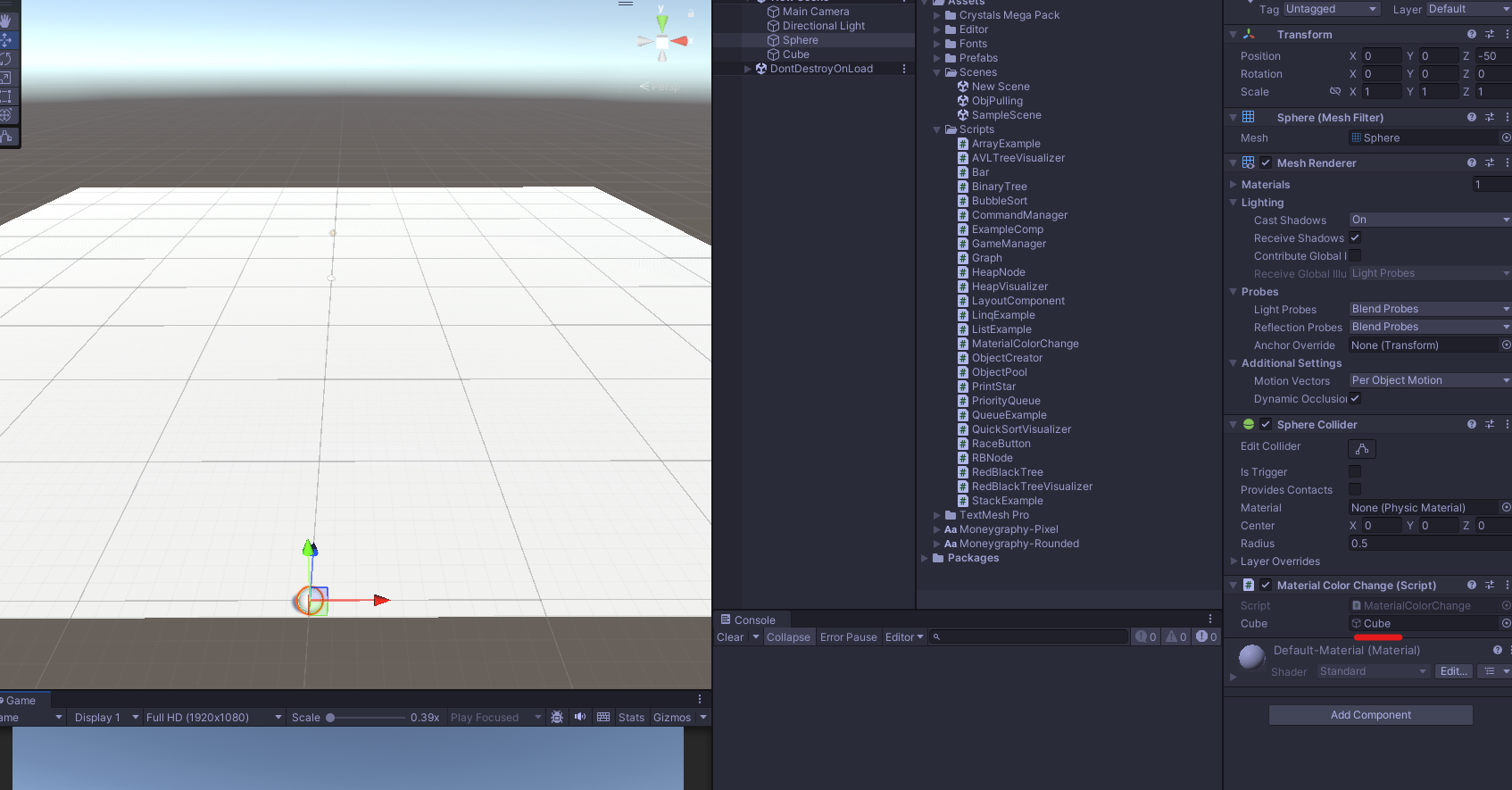Toggle console info messages filter

click(1146, 637)
